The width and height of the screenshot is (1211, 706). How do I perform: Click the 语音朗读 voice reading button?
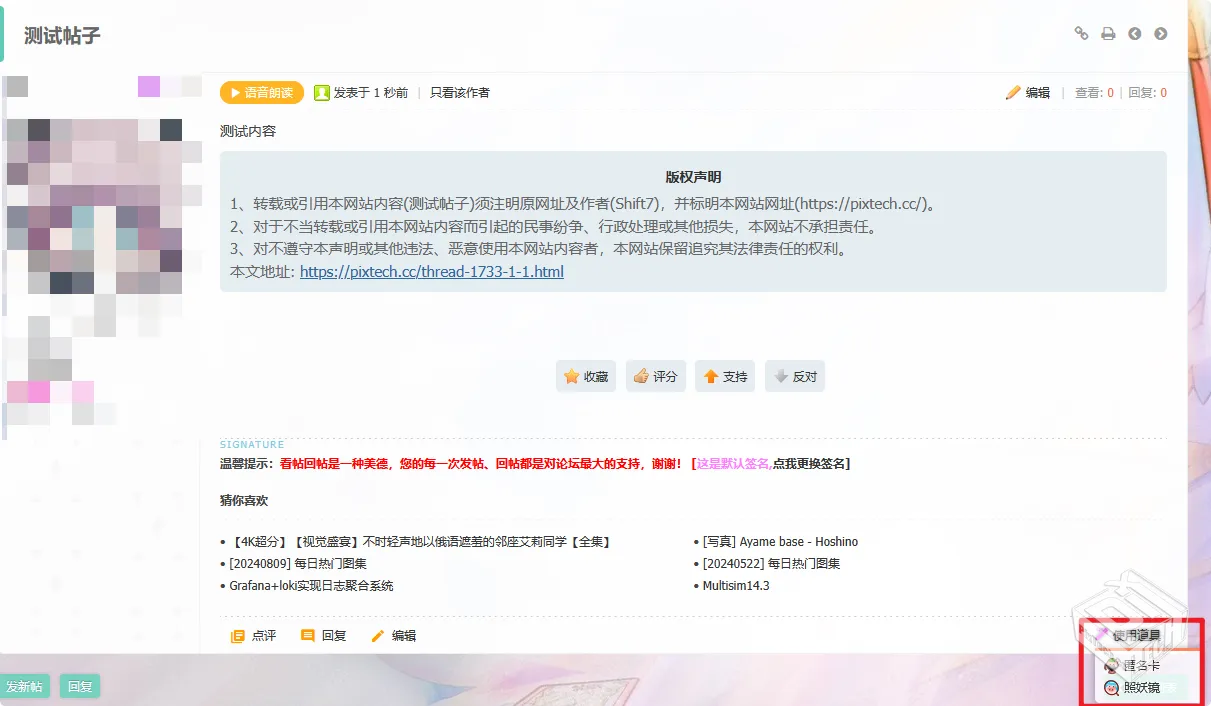[x=262, y=92]
